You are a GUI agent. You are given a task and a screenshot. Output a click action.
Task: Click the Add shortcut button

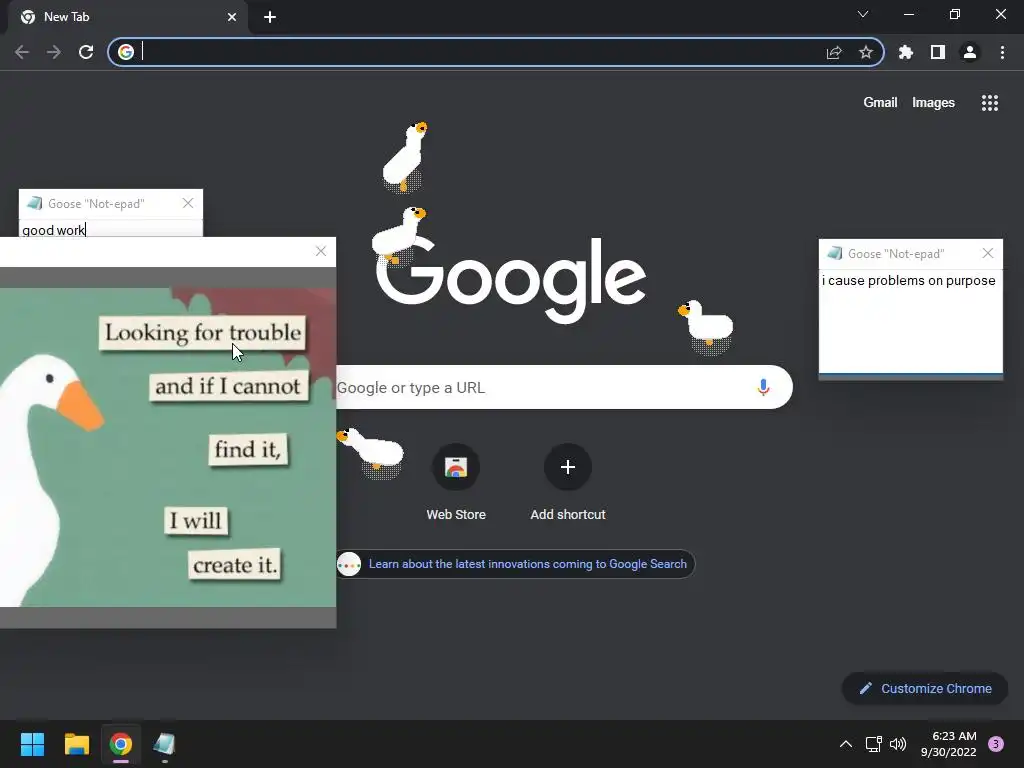[x=568, y=483]
